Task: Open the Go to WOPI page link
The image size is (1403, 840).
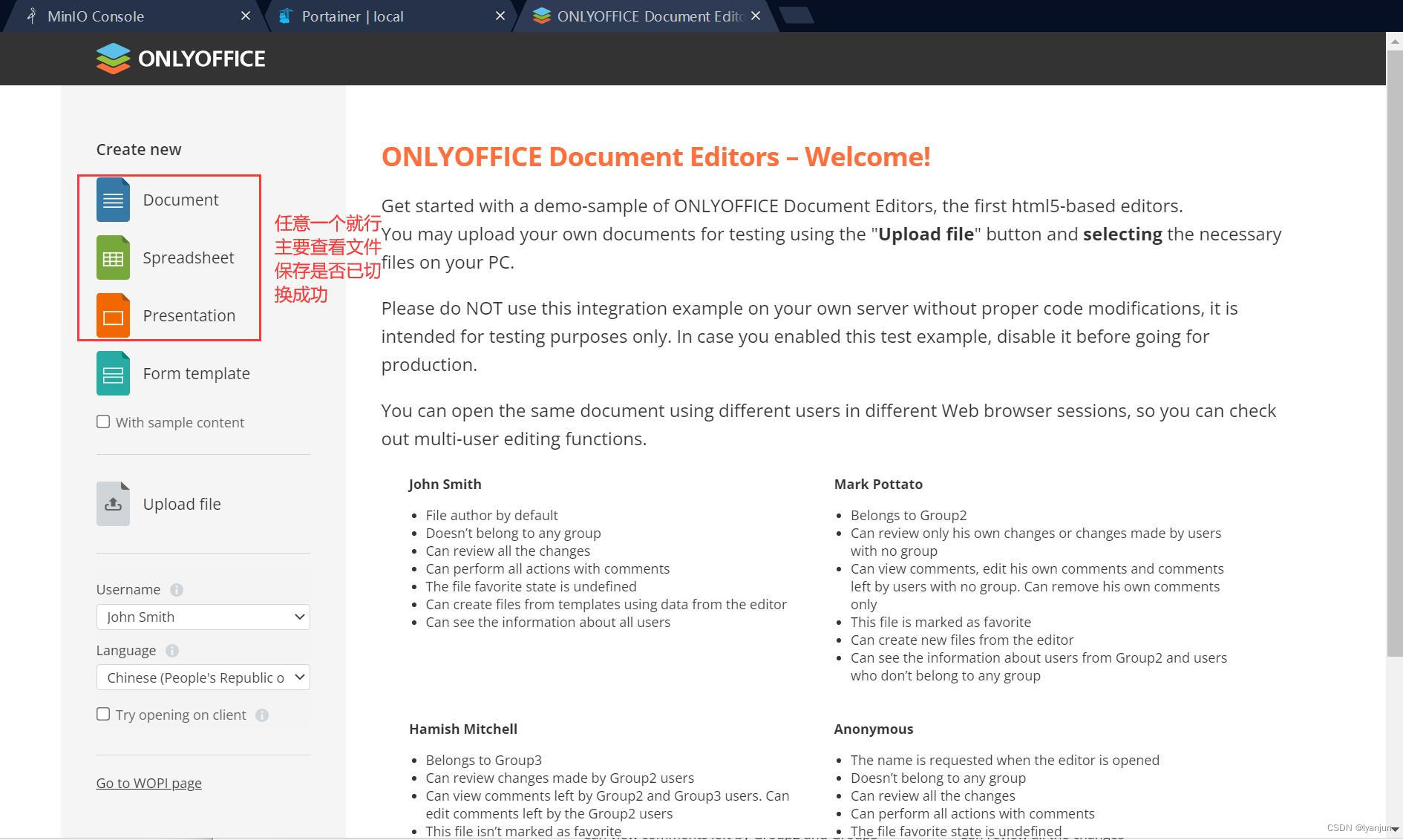Action: 148,782
